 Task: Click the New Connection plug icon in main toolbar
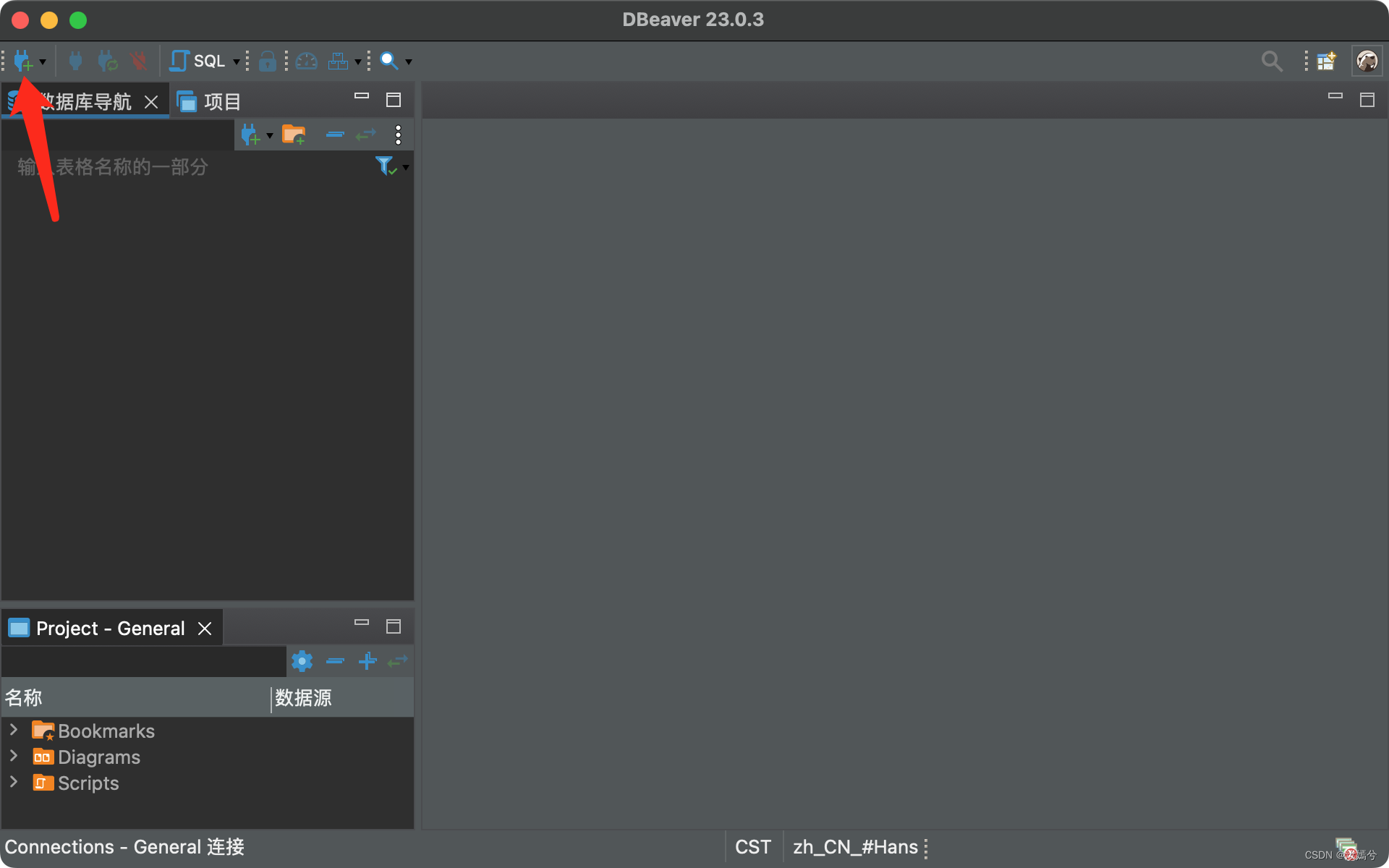pos(22,61)
